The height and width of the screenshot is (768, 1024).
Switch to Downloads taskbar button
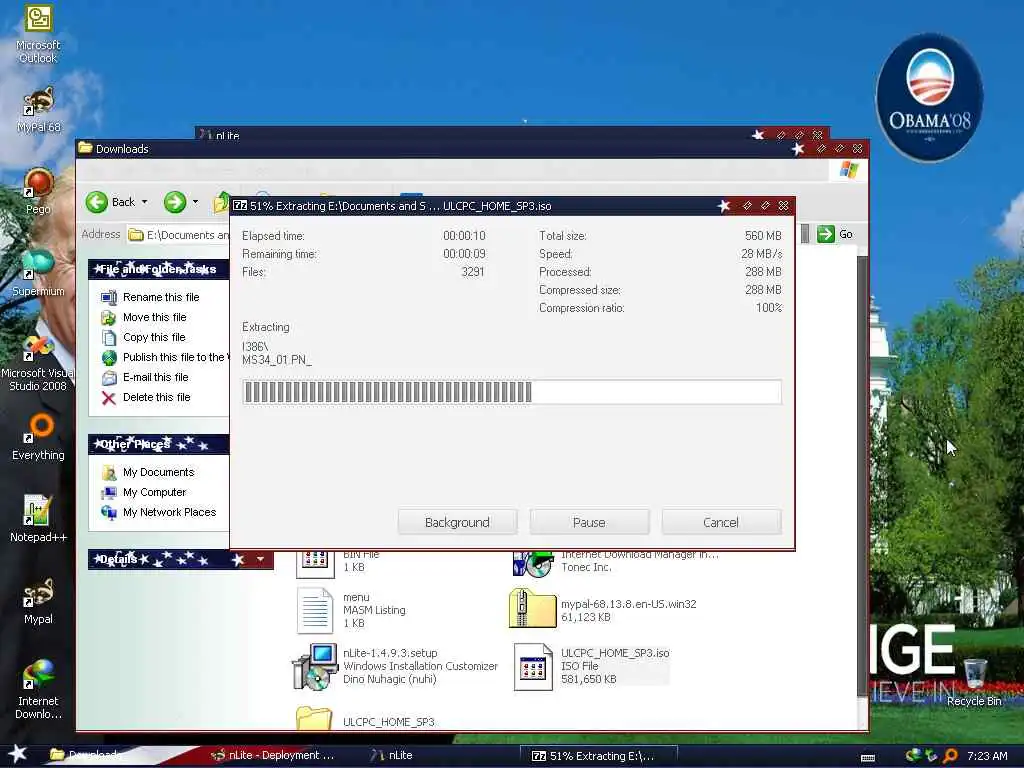click(88, 755)
